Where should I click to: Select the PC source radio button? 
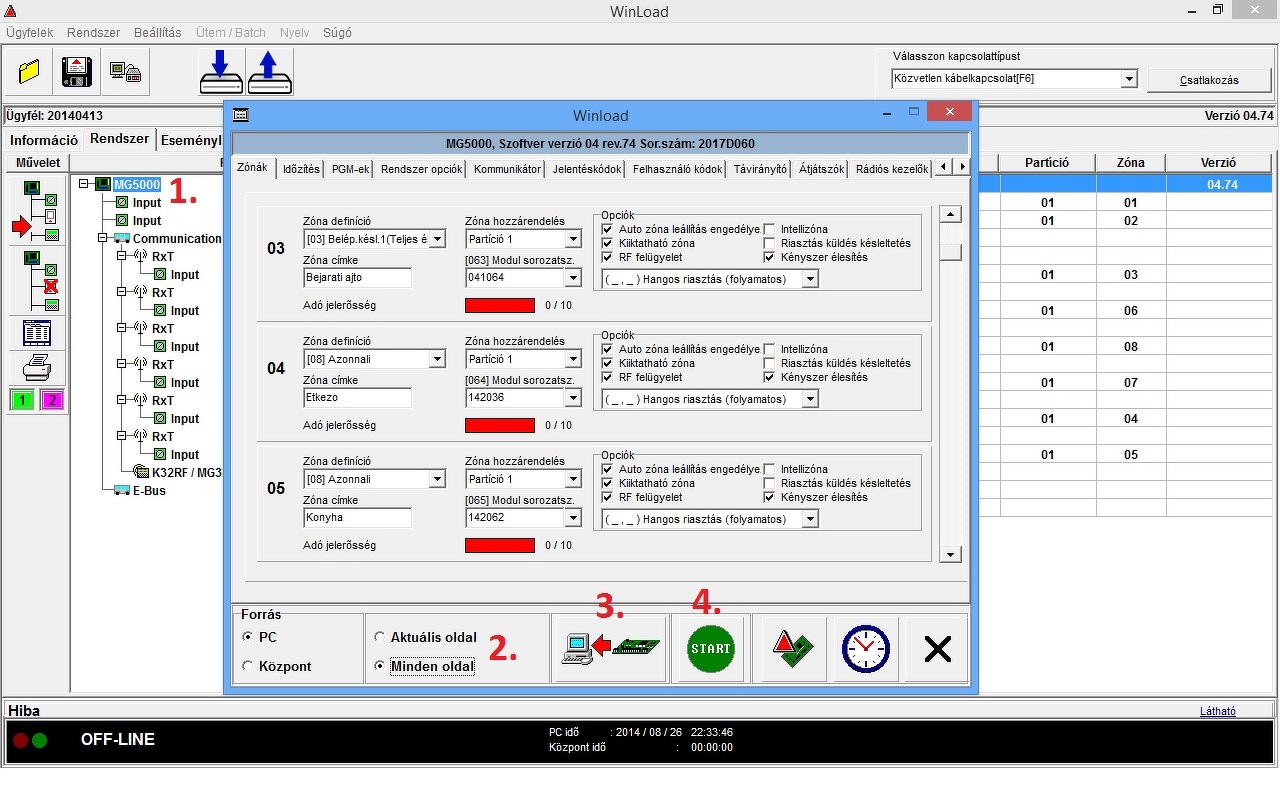[x=248, y=637]
